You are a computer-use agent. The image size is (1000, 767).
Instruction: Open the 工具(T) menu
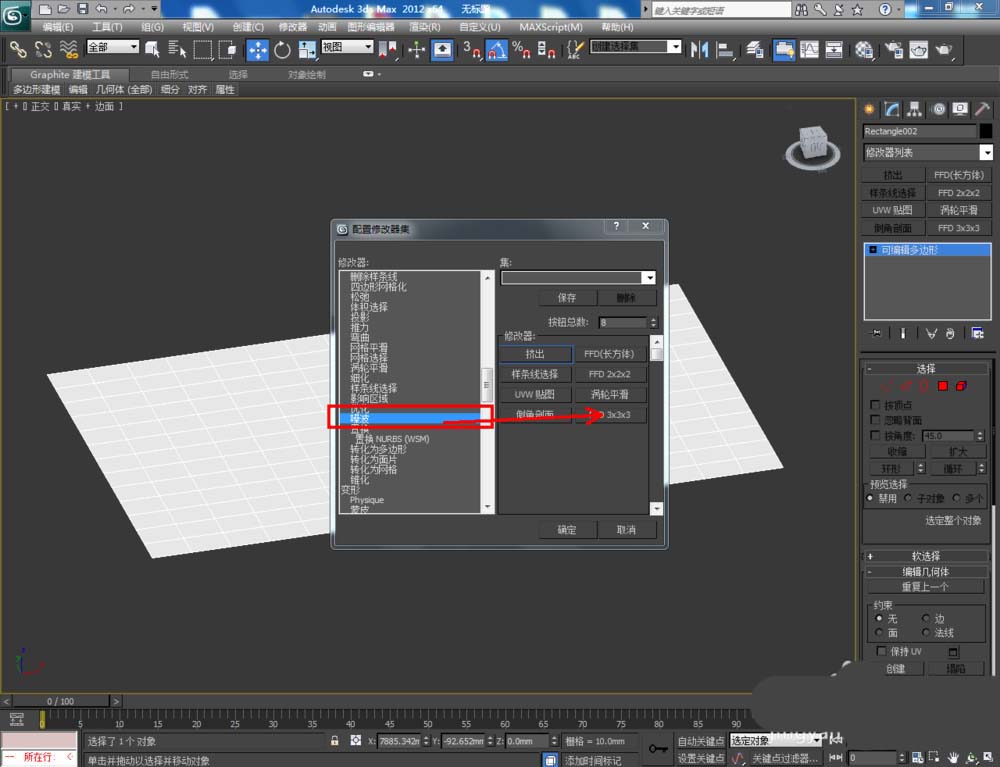[x=107, y=27]
